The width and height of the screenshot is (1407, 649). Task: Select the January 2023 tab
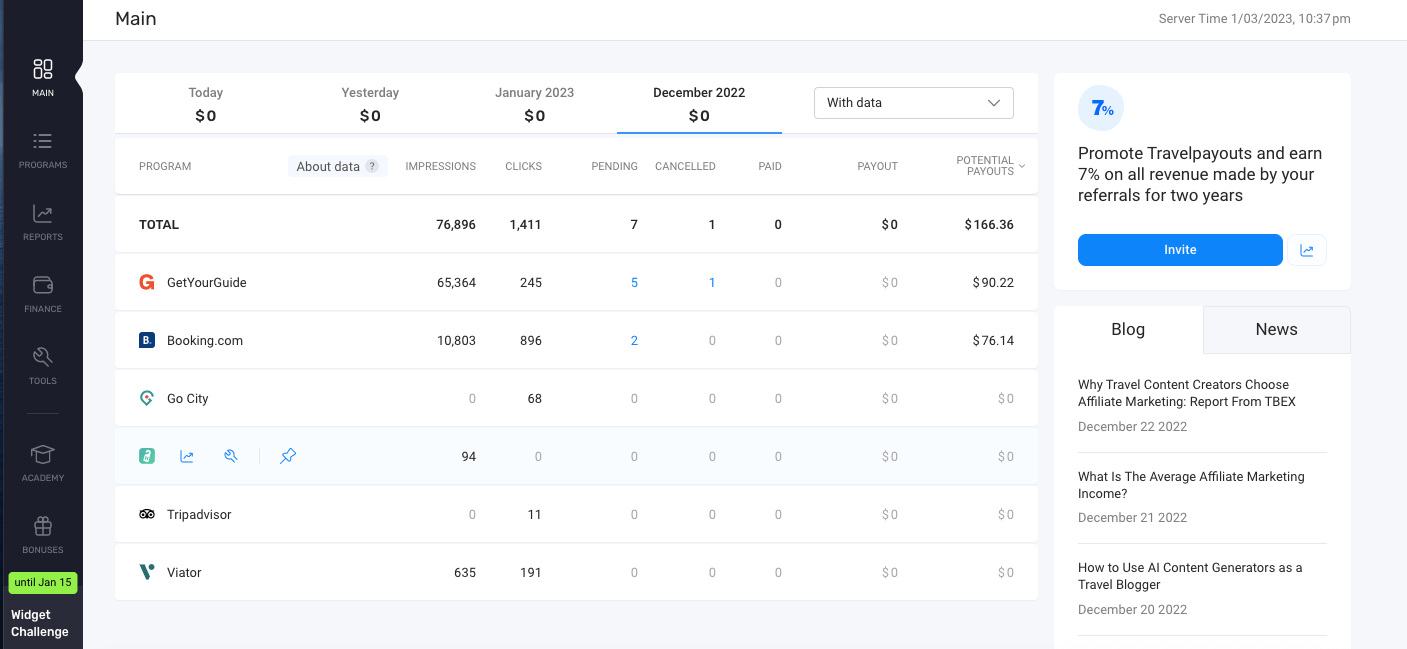tap(534, 104)
